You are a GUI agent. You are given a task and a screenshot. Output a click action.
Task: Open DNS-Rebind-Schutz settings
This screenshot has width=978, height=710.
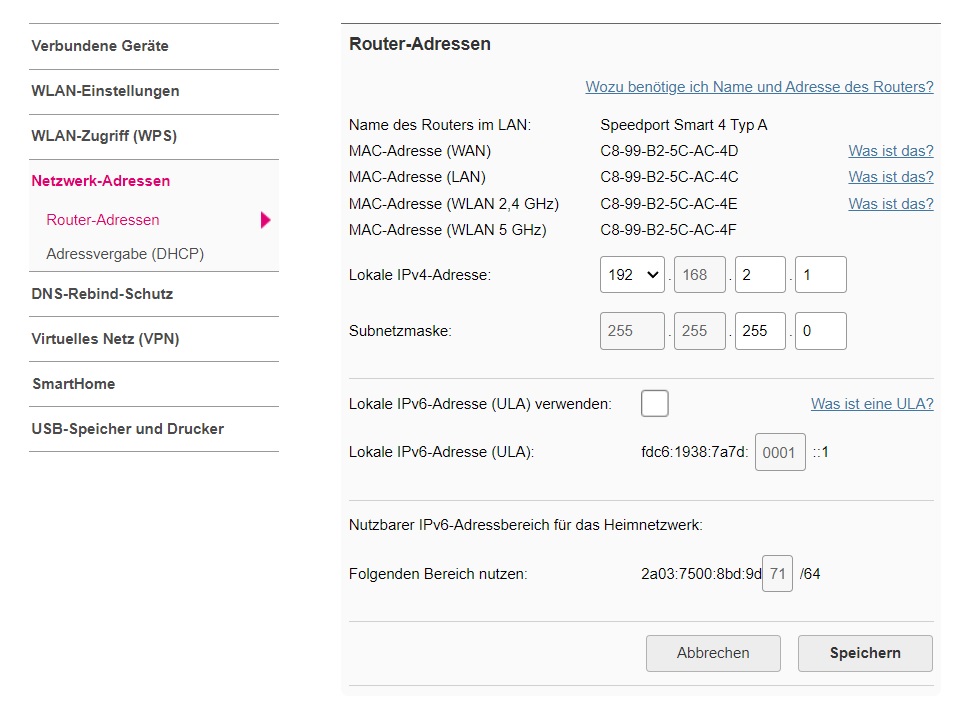(102, 294)
